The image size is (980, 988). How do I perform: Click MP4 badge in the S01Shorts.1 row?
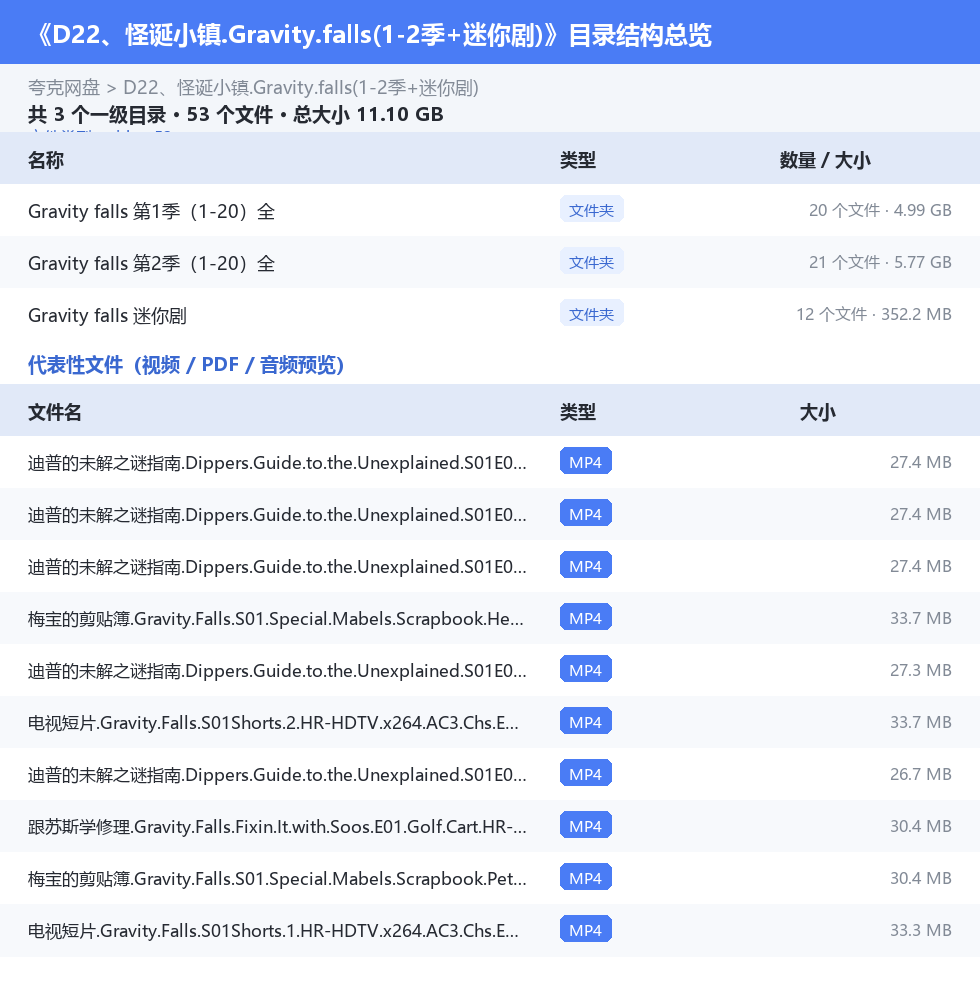coord(585,930)
